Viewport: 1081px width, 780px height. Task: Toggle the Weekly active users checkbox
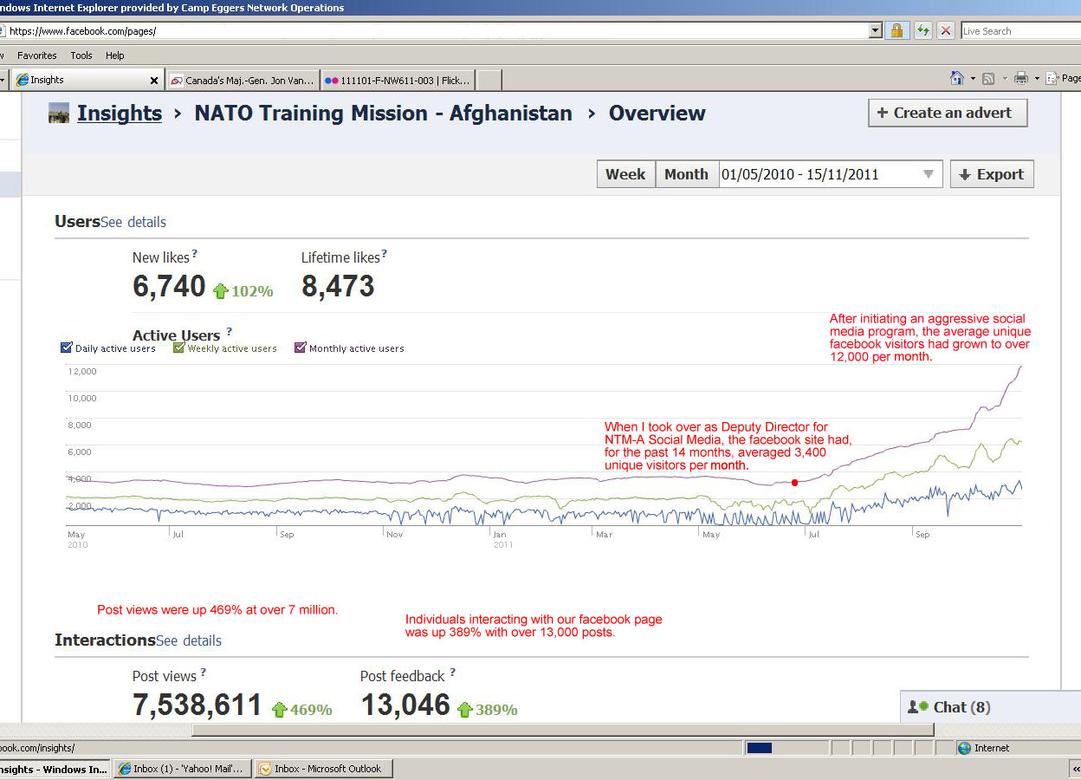(179, 348)
